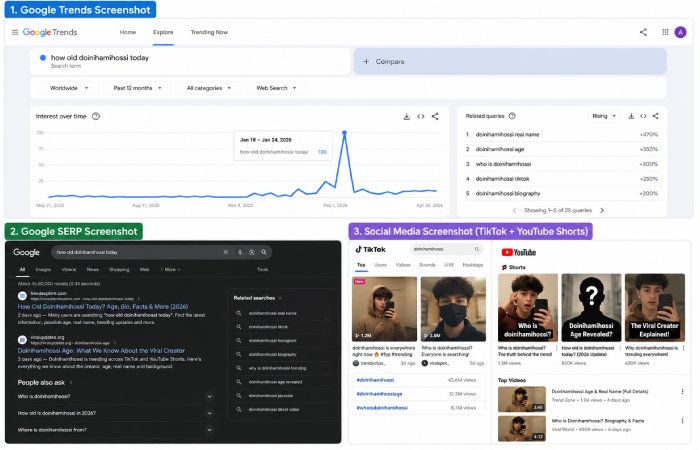Click the #doinihamihossi hashtag on TikTok
The image size is (700, 450).
pyautogui.click(x=375, y=381)
